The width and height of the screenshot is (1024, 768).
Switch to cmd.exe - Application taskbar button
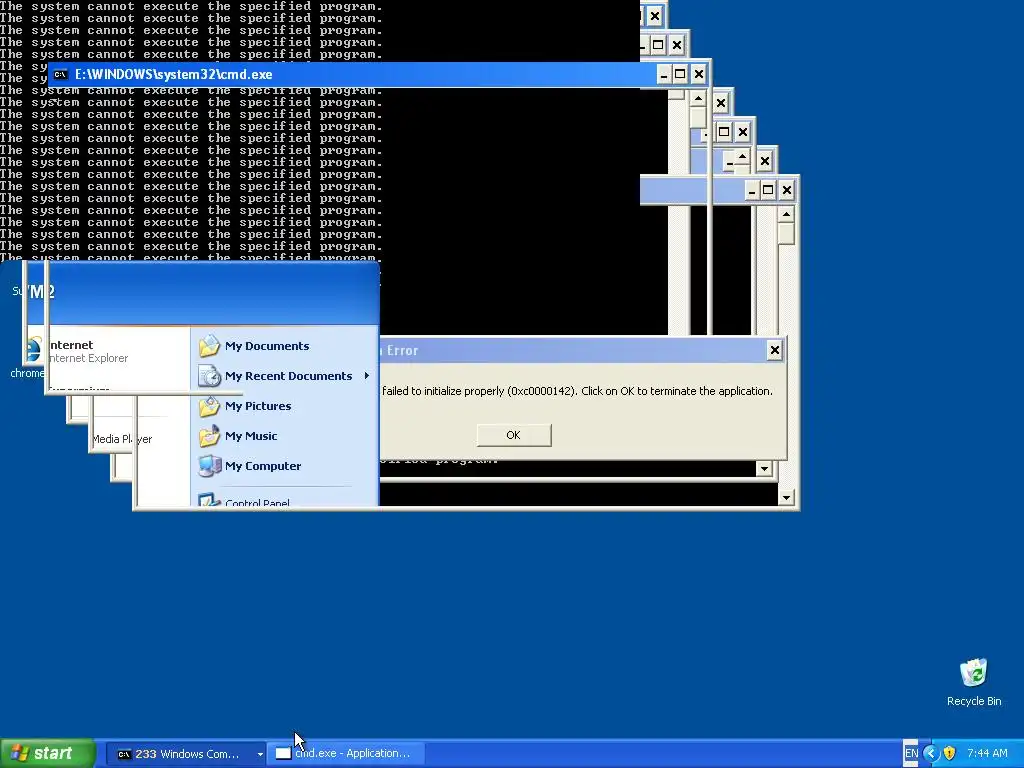click(346, 754)
